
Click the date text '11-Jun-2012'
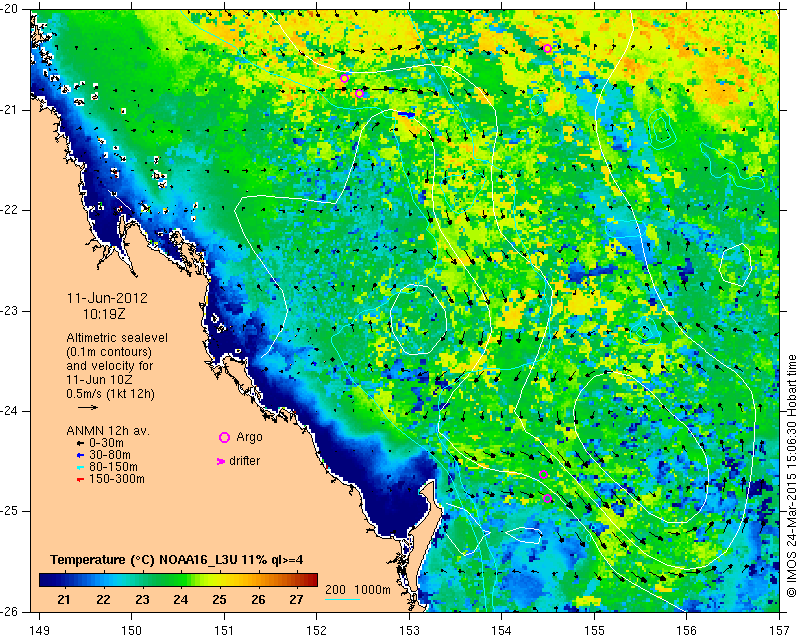pos(107,298)
